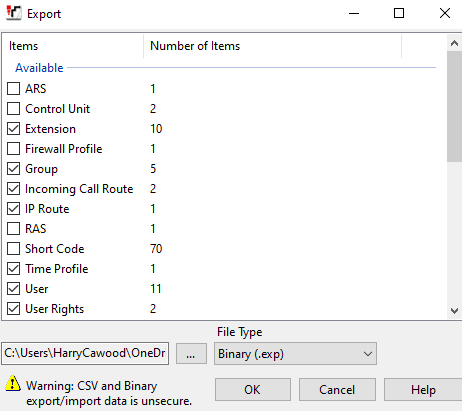Maximize the Export window
The height and width of the screenshot is (411, 462).
399,13
